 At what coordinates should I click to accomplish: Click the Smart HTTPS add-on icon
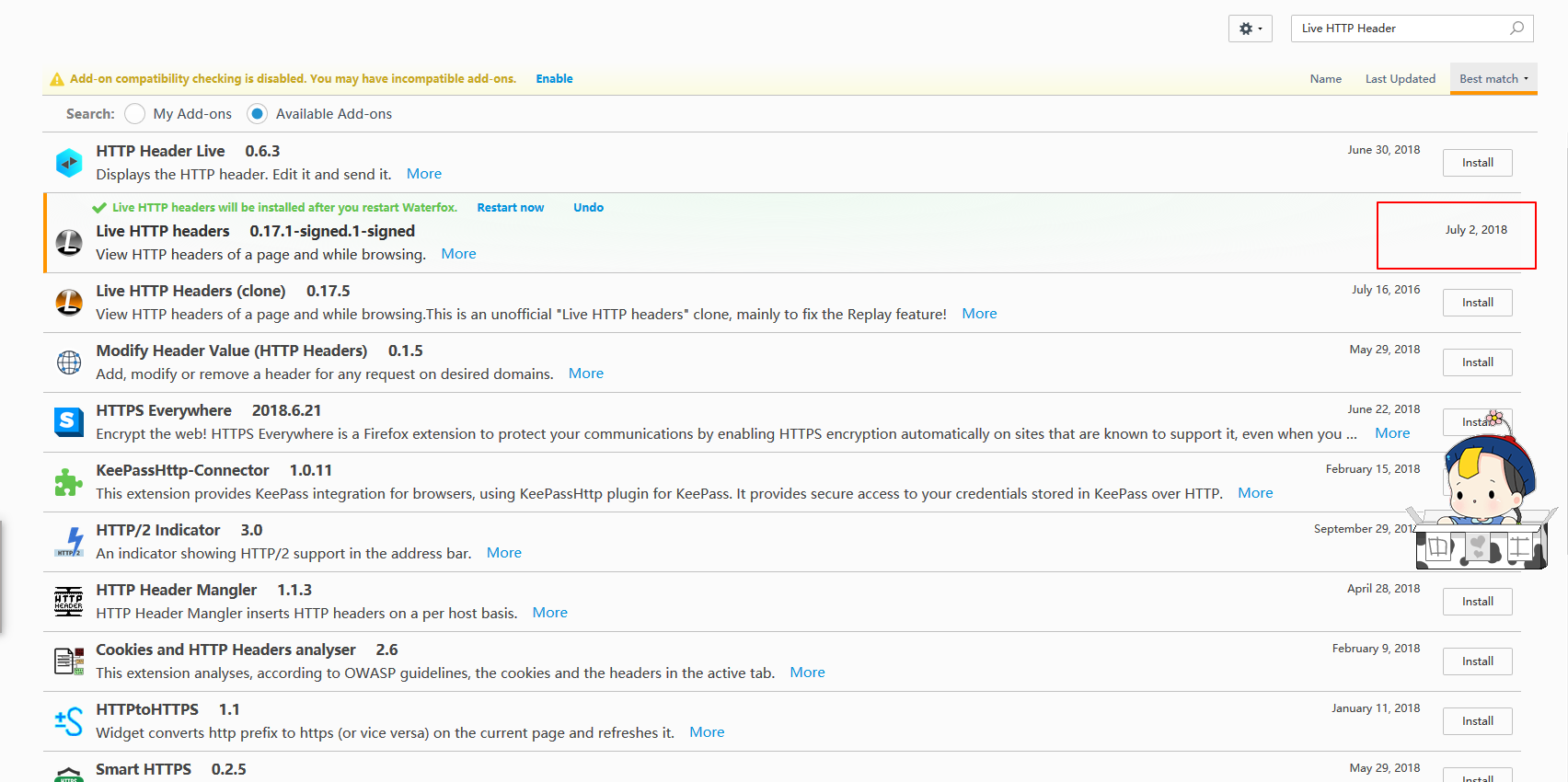pos(69,775)
